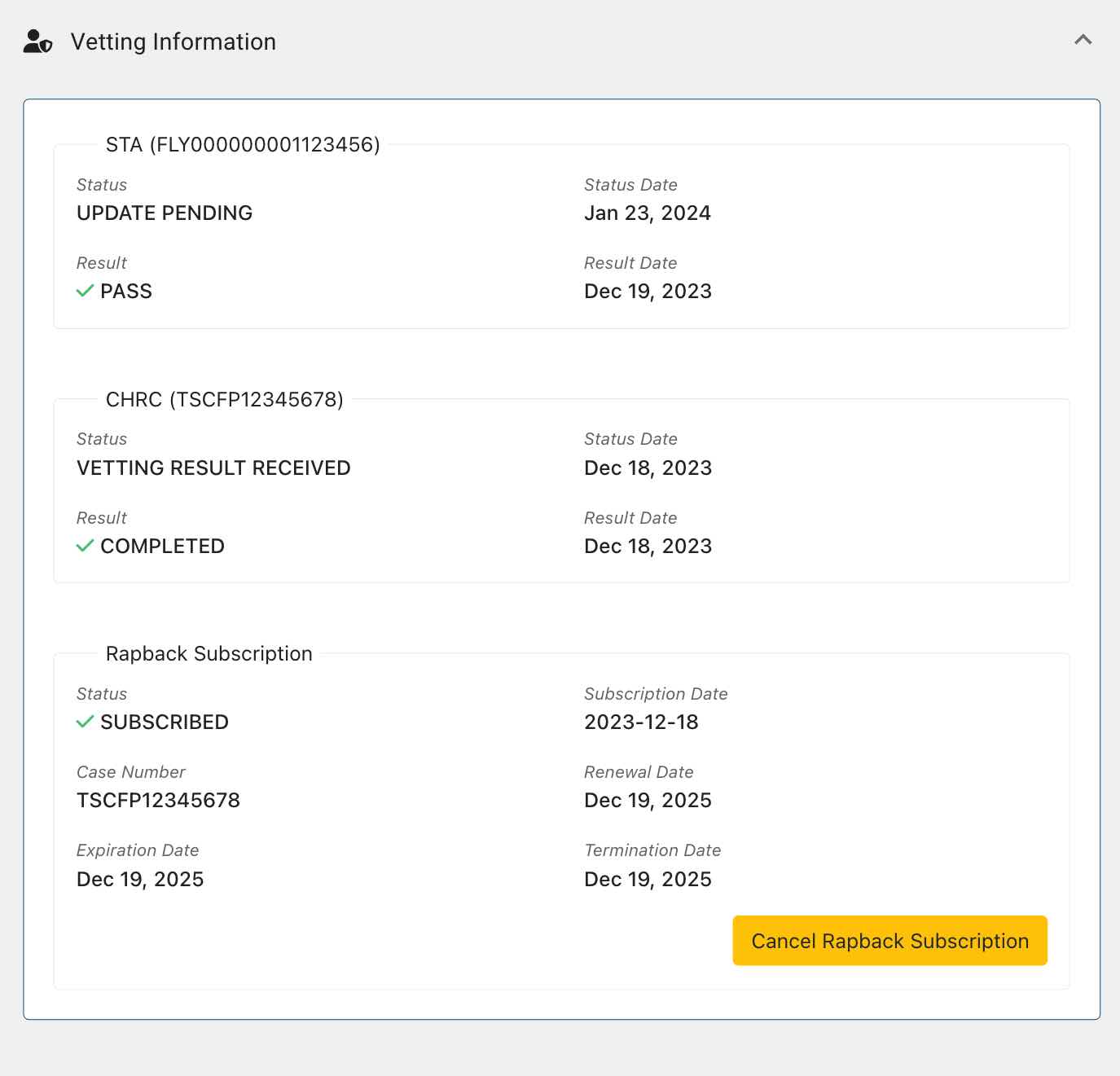
Task: Select the CHRC (TSCFP12345678) section heading
Action: (x=224, y=400)
